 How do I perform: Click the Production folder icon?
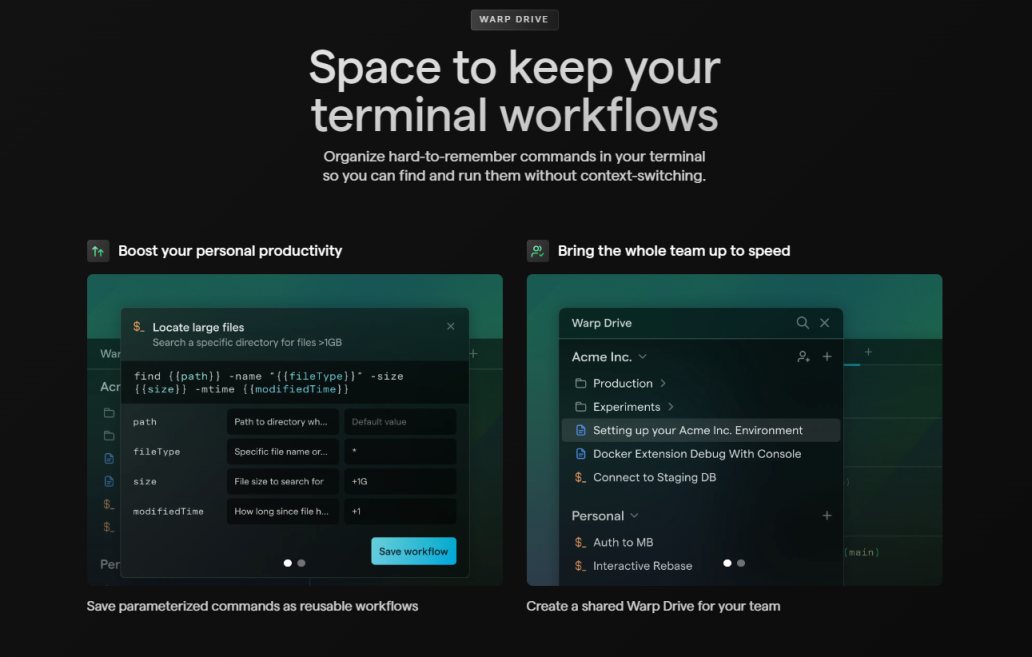[580, 384]
